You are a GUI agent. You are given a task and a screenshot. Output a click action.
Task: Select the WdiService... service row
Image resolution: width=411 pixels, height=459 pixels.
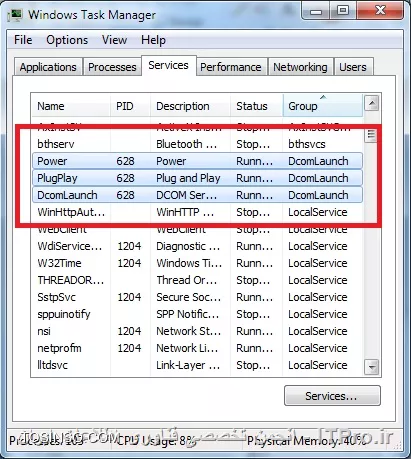point(197,246)
